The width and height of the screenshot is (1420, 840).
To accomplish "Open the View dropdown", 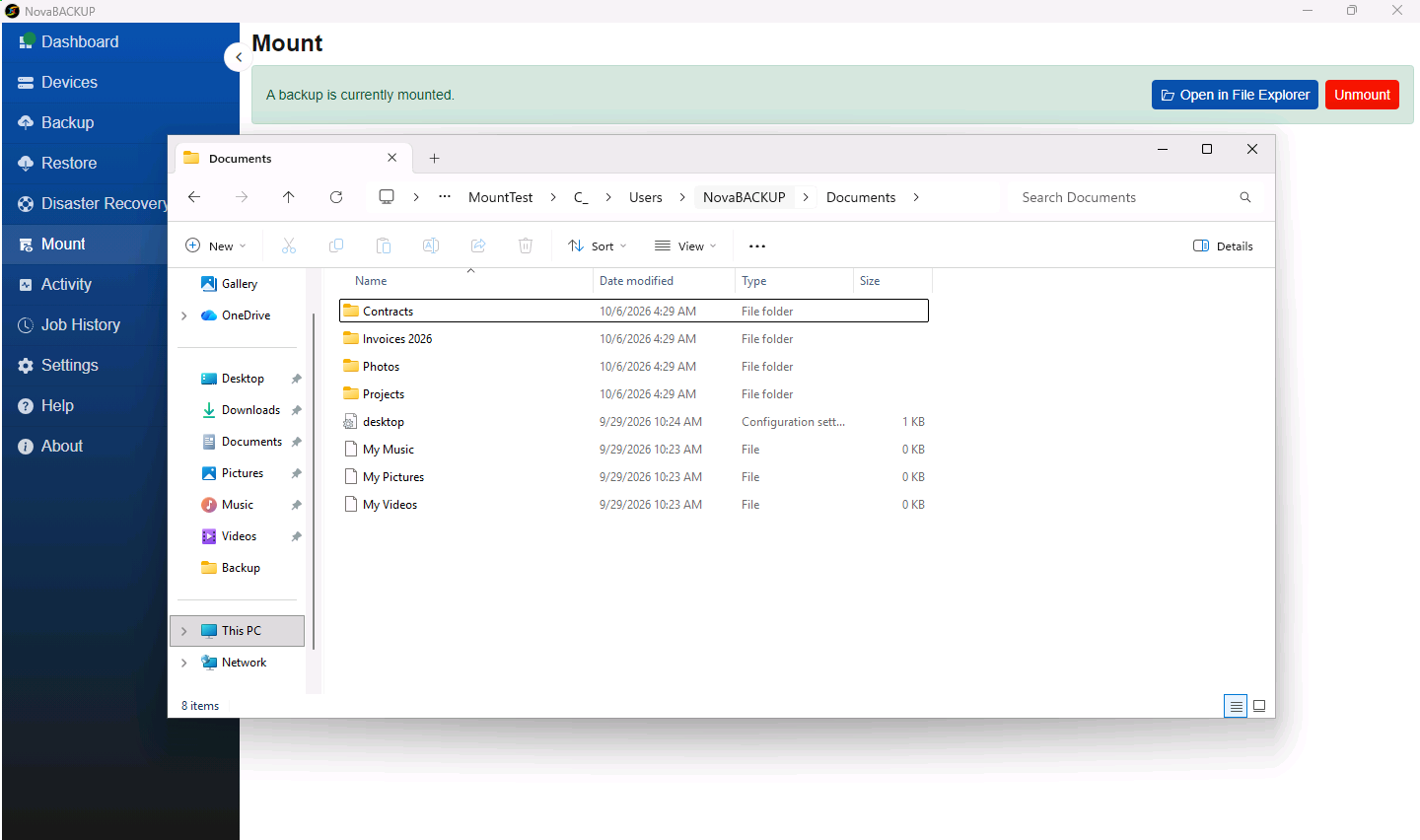I will click(686, 245).
